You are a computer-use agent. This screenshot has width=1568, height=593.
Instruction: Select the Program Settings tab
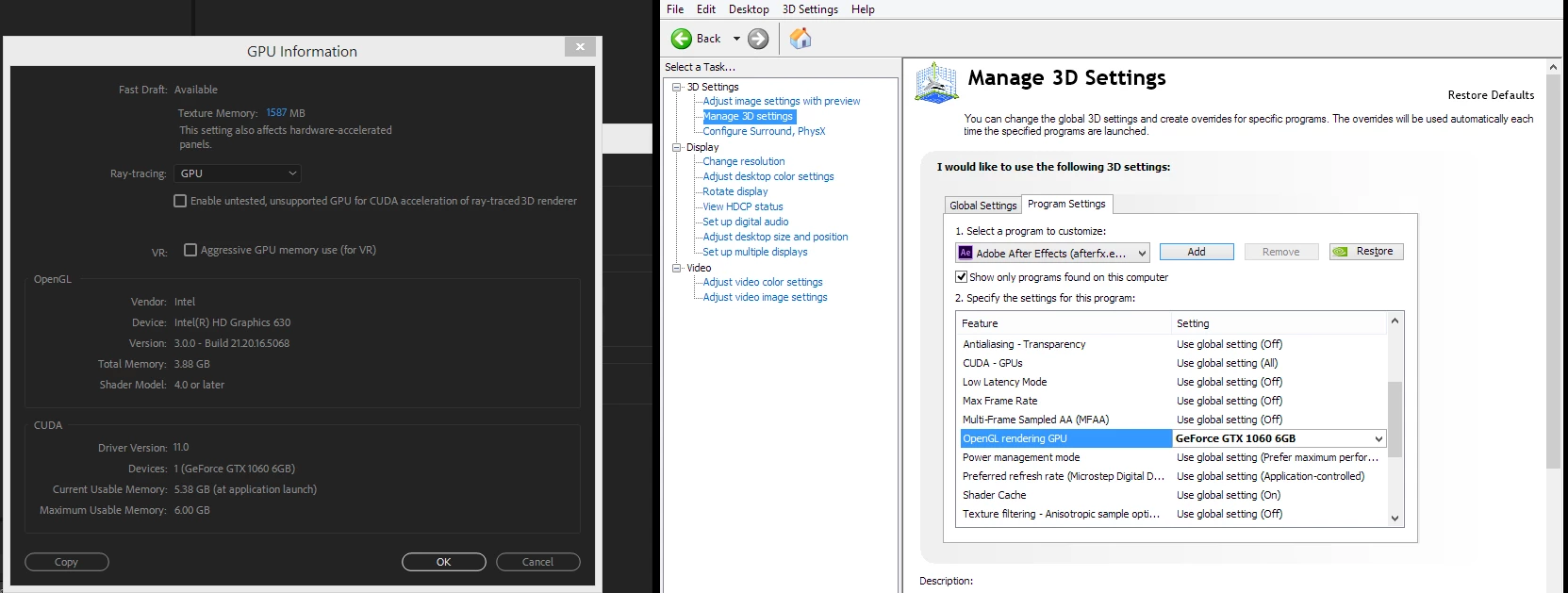pyautogui.click(x=1066, y=204)
